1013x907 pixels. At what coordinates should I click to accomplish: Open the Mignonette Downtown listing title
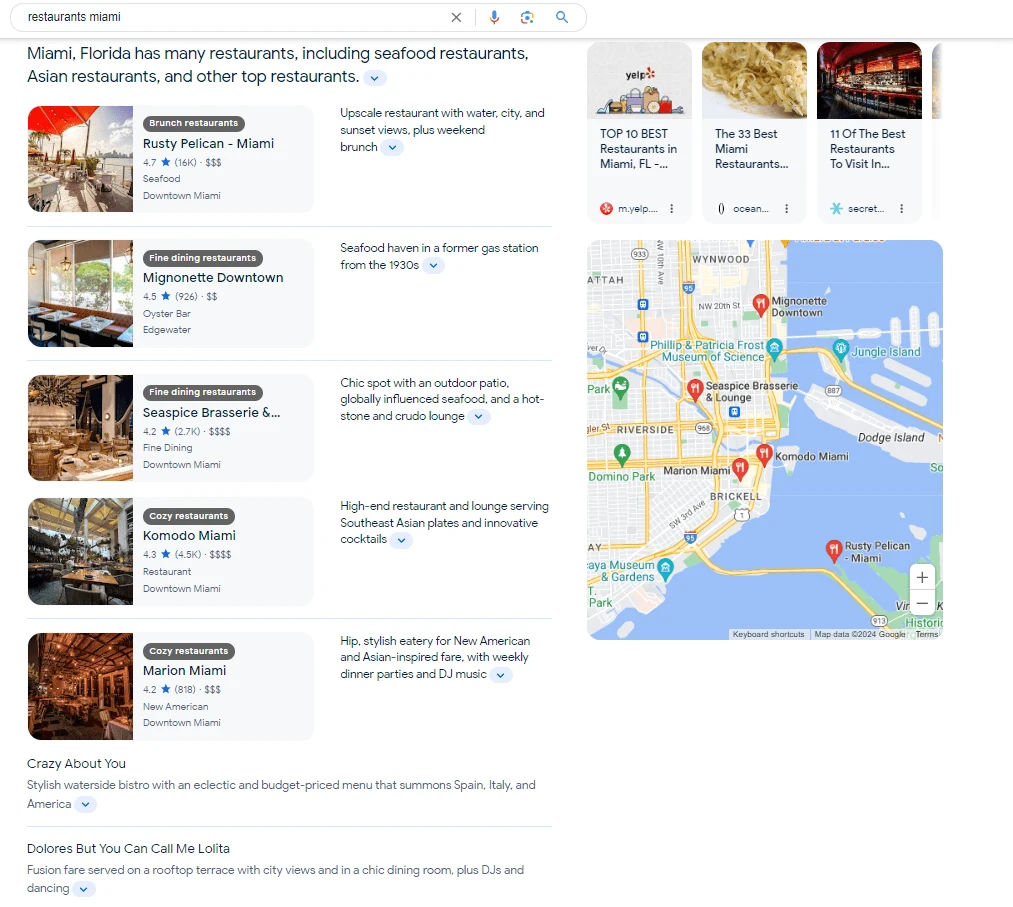click(x=213, y=278)
